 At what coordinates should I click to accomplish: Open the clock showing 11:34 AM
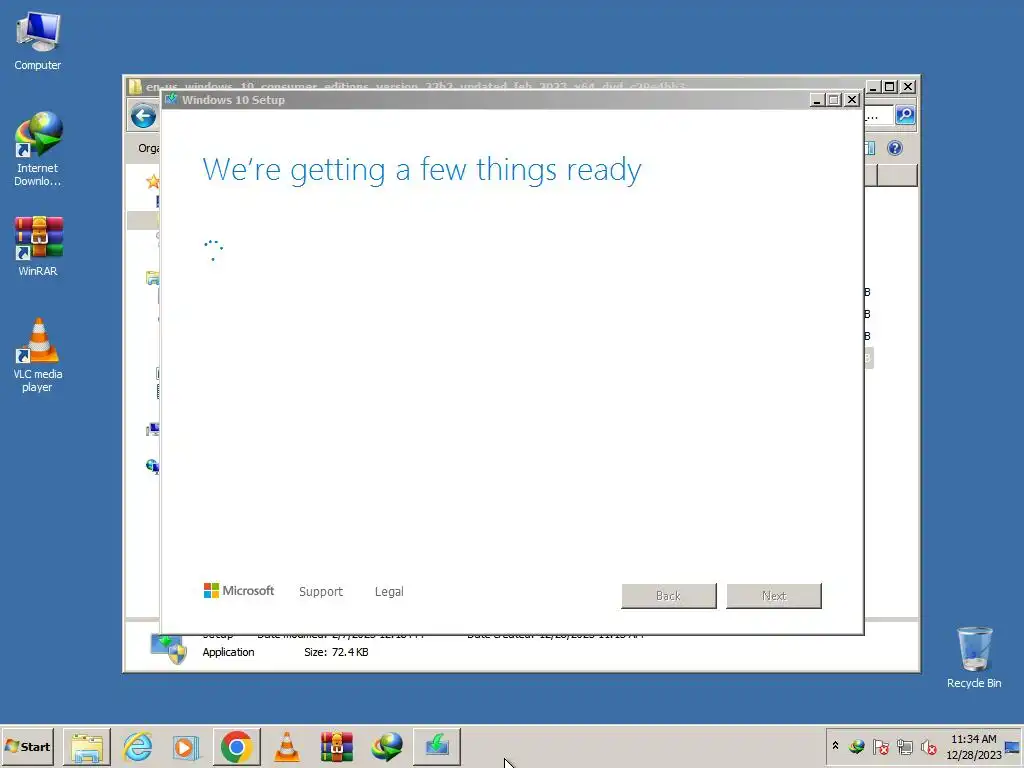point(973,746)
